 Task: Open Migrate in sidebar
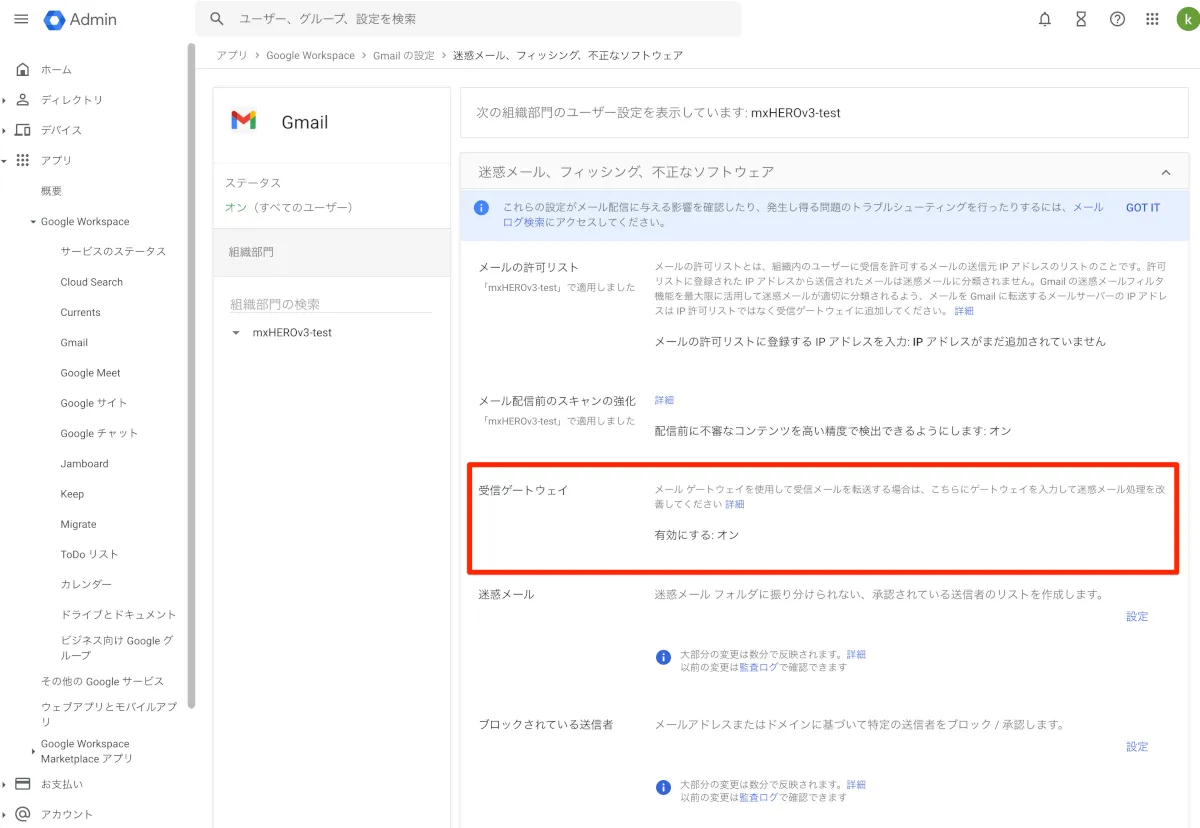(78, 524)
